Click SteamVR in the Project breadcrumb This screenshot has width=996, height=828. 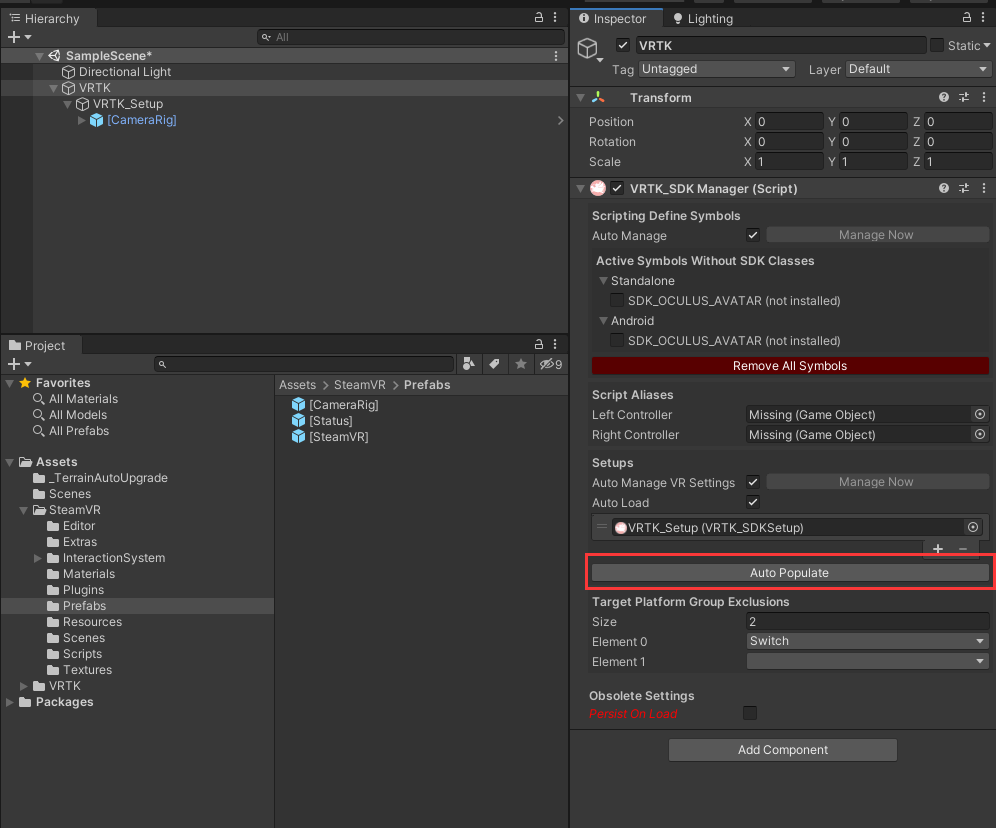(x=360, y=385)
